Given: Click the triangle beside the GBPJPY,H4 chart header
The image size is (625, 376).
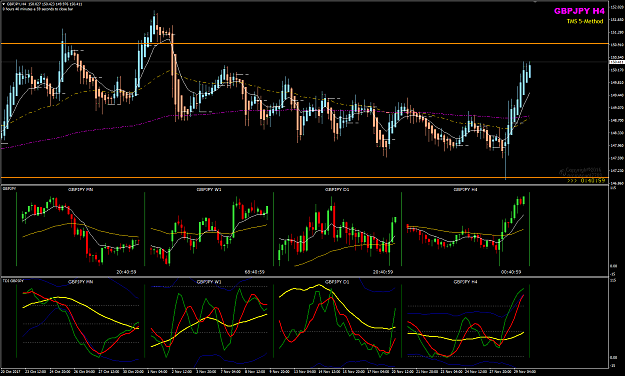Looking at the screenshot, I should click(x=4, y=4).
